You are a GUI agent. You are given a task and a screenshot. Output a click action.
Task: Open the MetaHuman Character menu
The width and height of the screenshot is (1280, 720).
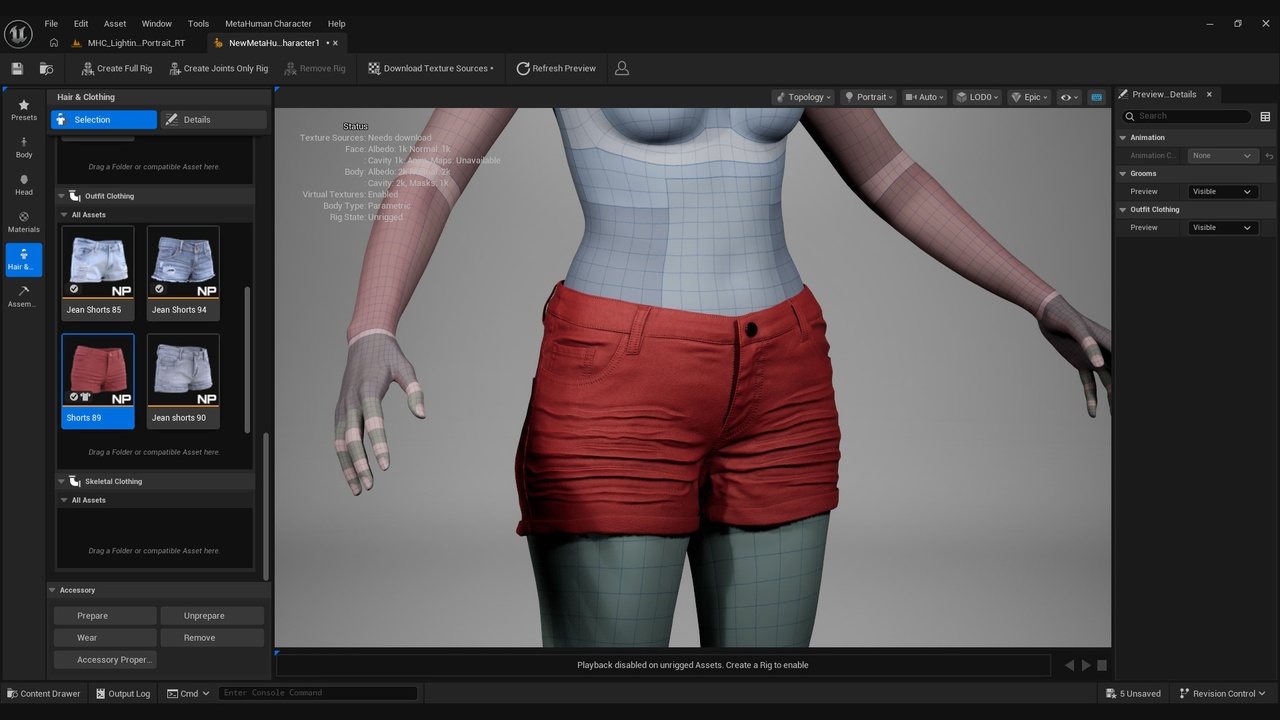(x=268, y=23)
